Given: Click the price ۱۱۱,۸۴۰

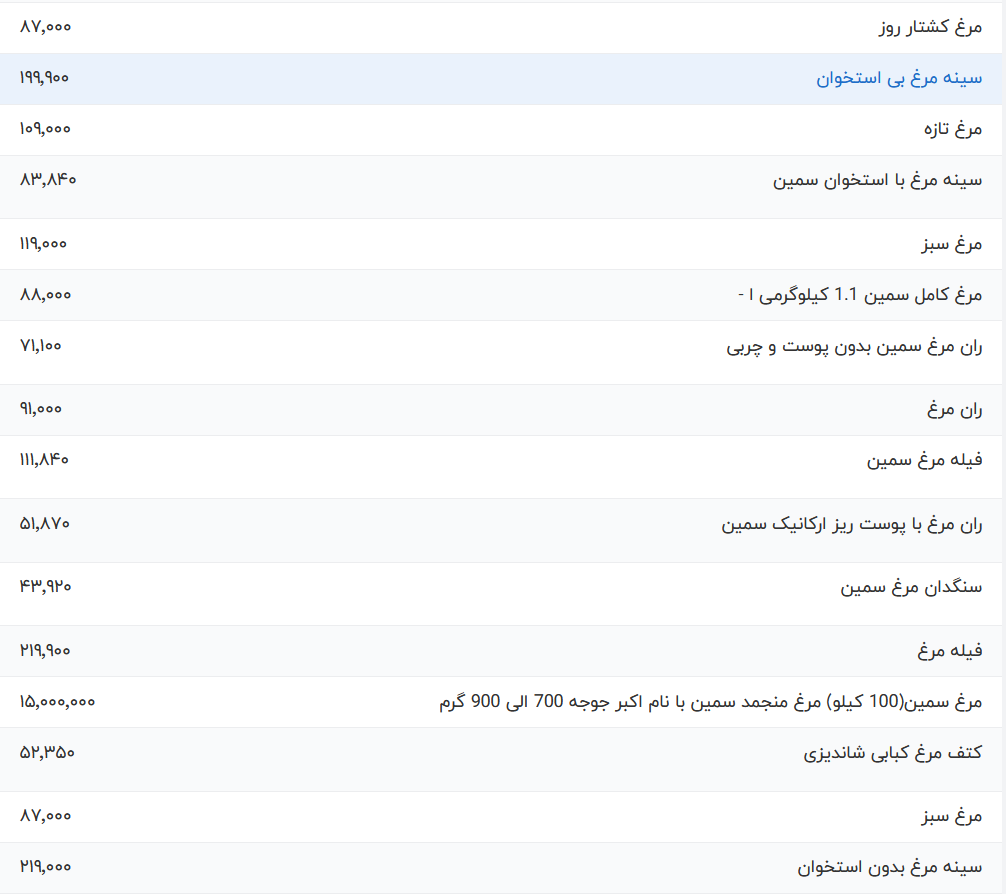Looking at the screenshot, I should pos(44,459).
